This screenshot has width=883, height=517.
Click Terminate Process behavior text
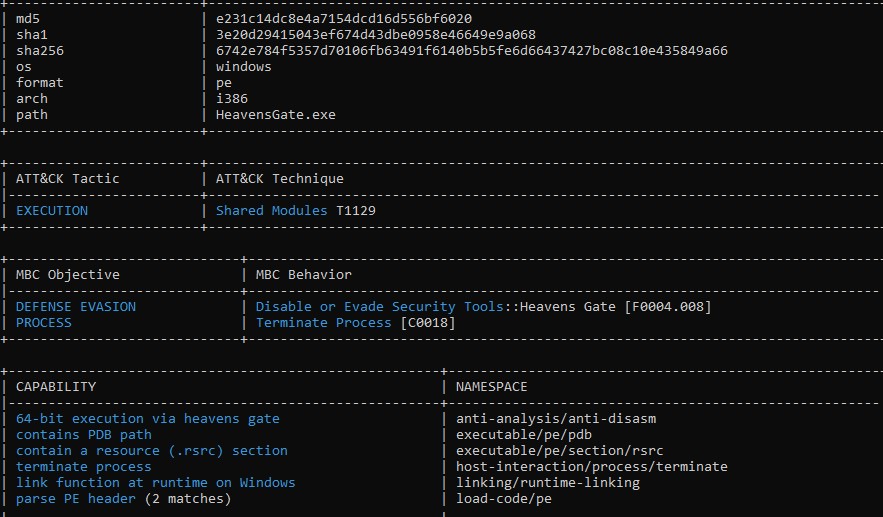tap(323, 323)
